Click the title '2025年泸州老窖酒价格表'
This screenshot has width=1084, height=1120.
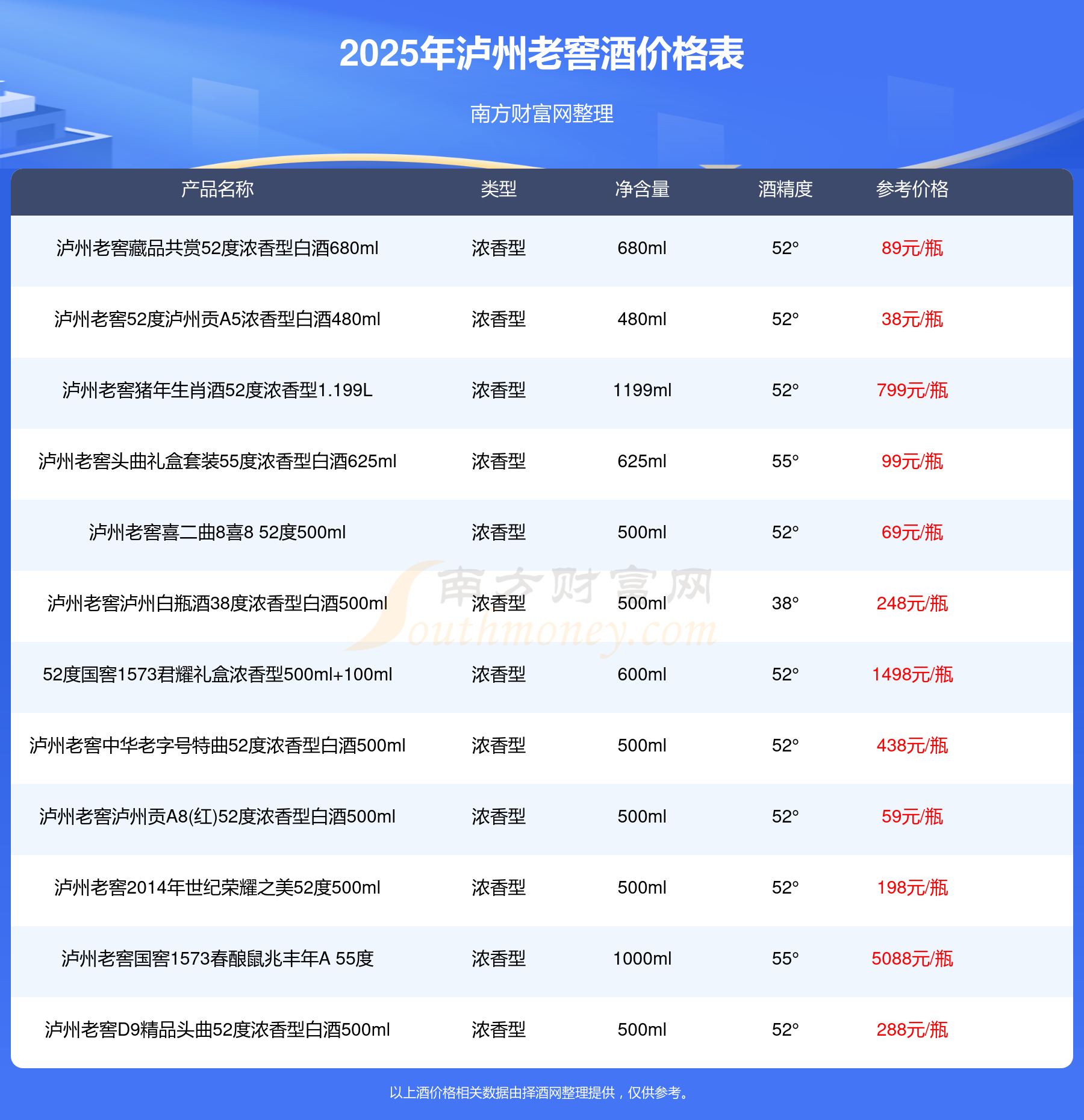[541, 54]
